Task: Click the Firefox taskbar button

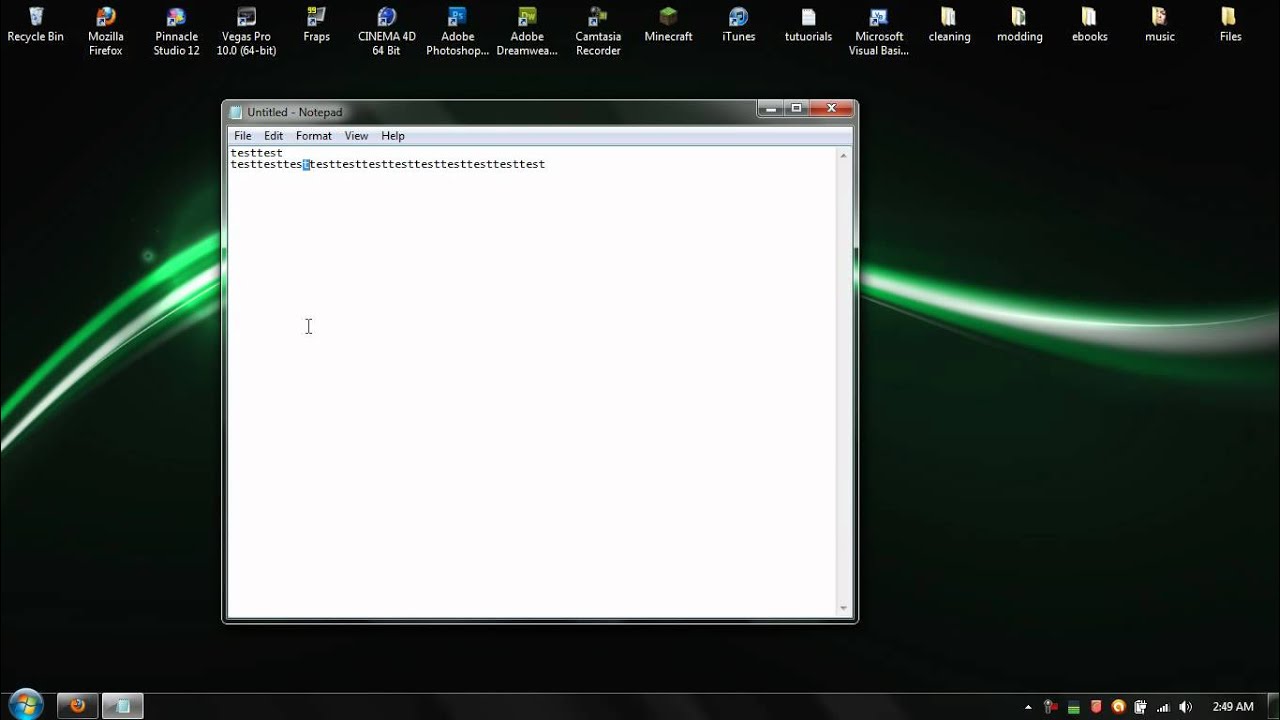Action: [x=77, y=706]
